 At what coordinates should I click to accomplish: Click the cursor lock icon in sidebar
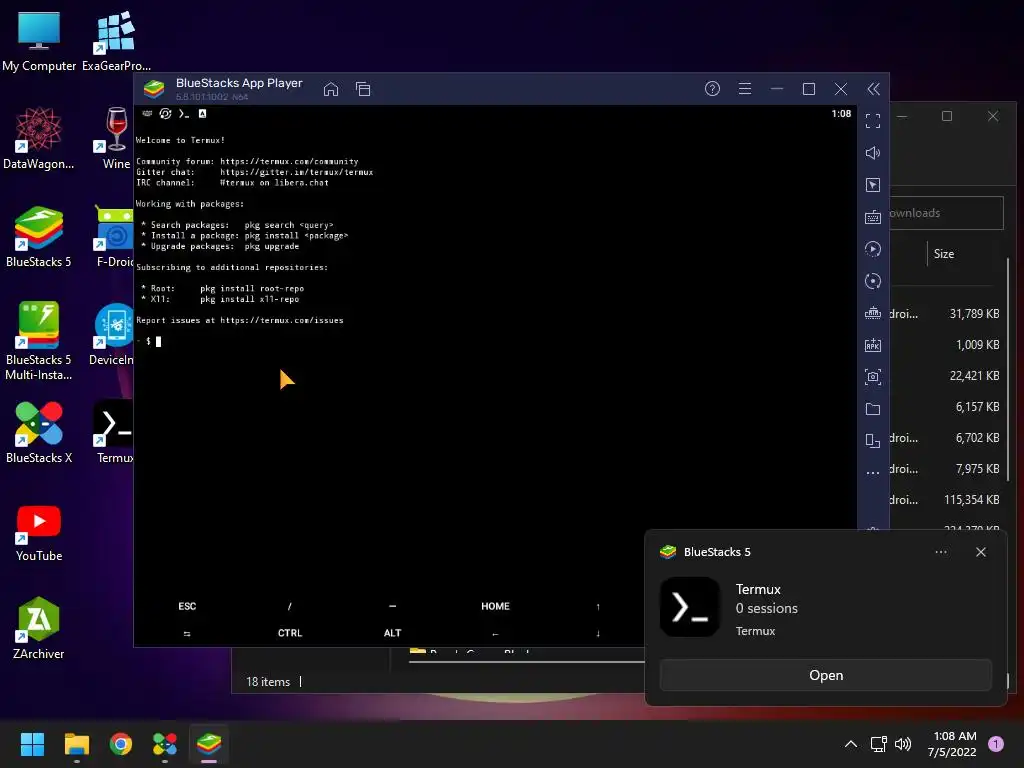pos(873,185)
